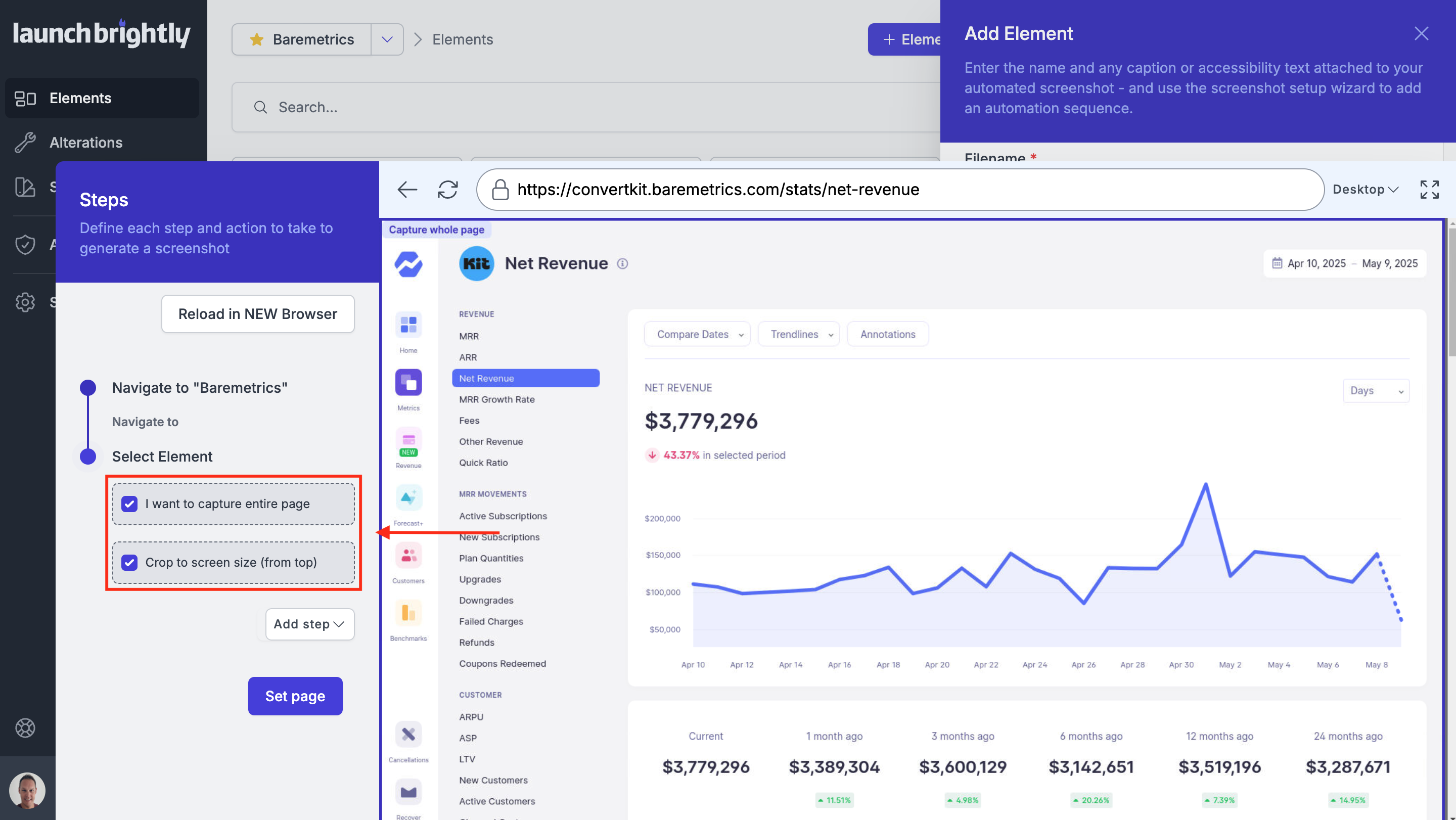
Task: Open the Desktop viewport dropdown
Action: pos(1366,190)
